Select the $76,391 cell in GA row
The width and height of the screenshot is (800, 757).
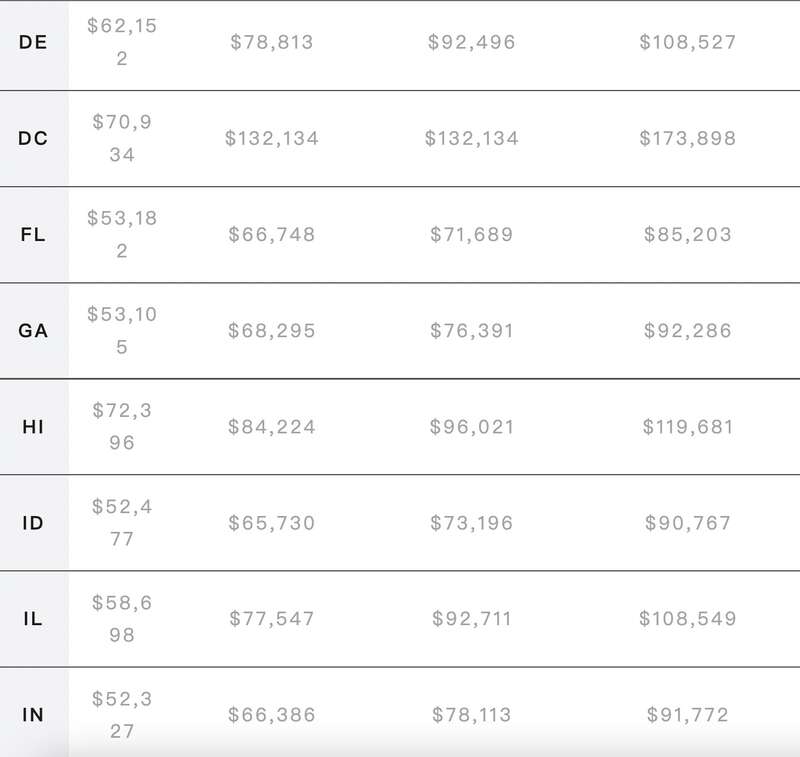(471, 331)
